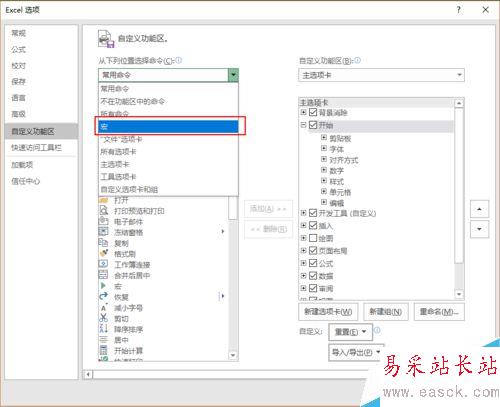Open the 主选项卡 ribbon dropdown
The height and width of the screenshot is (407, 500).
(381, 75)
